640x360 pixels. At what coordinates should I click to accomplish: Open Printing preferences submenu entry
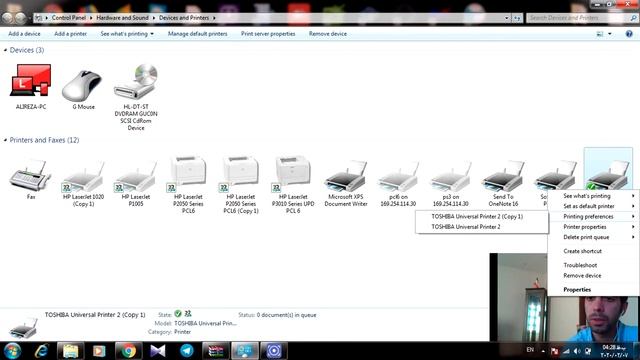coord(593,216)
